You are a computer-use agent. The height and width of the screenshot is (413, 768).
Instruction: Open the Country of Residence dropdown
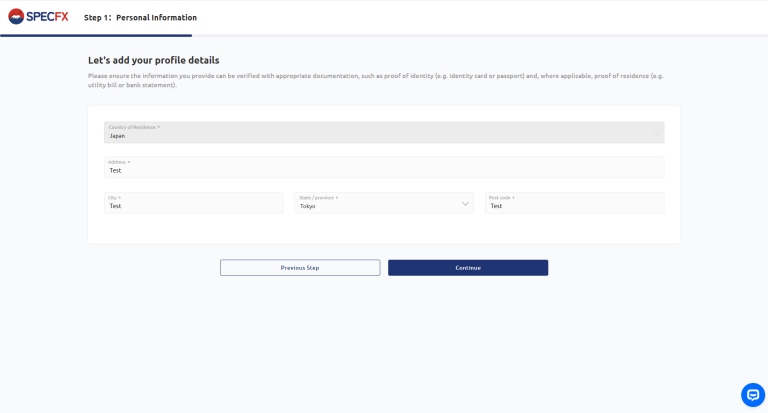pyautogui.click(x=383, y=132)
